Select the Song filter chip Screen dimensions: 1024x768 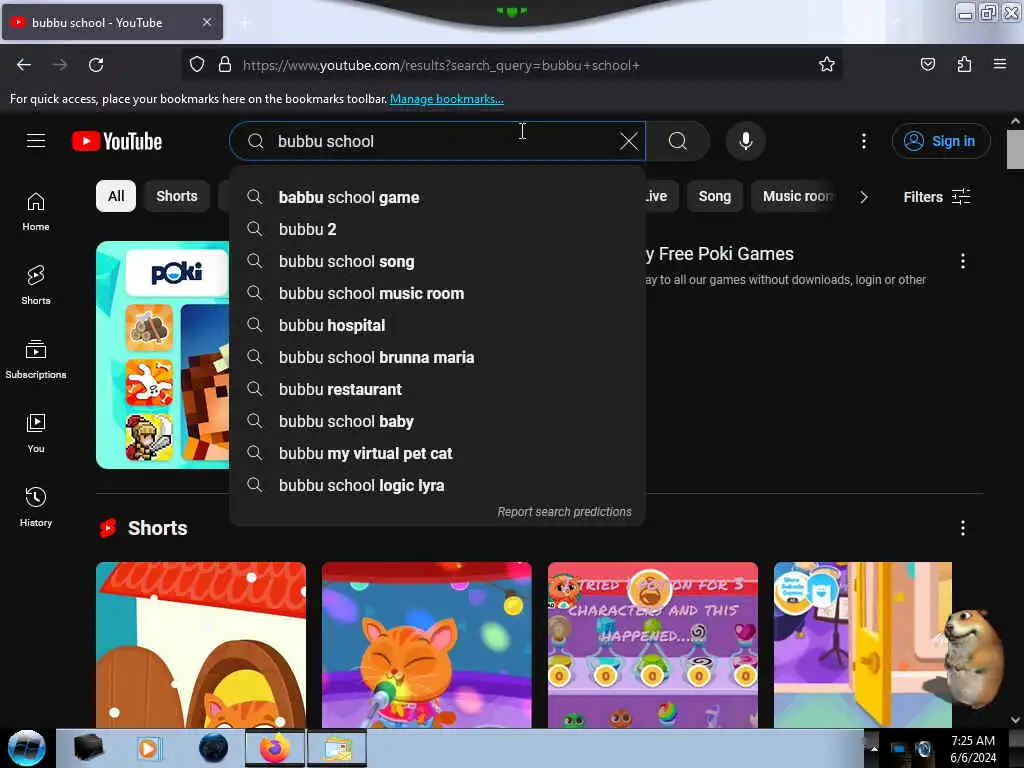coord(714,196)
